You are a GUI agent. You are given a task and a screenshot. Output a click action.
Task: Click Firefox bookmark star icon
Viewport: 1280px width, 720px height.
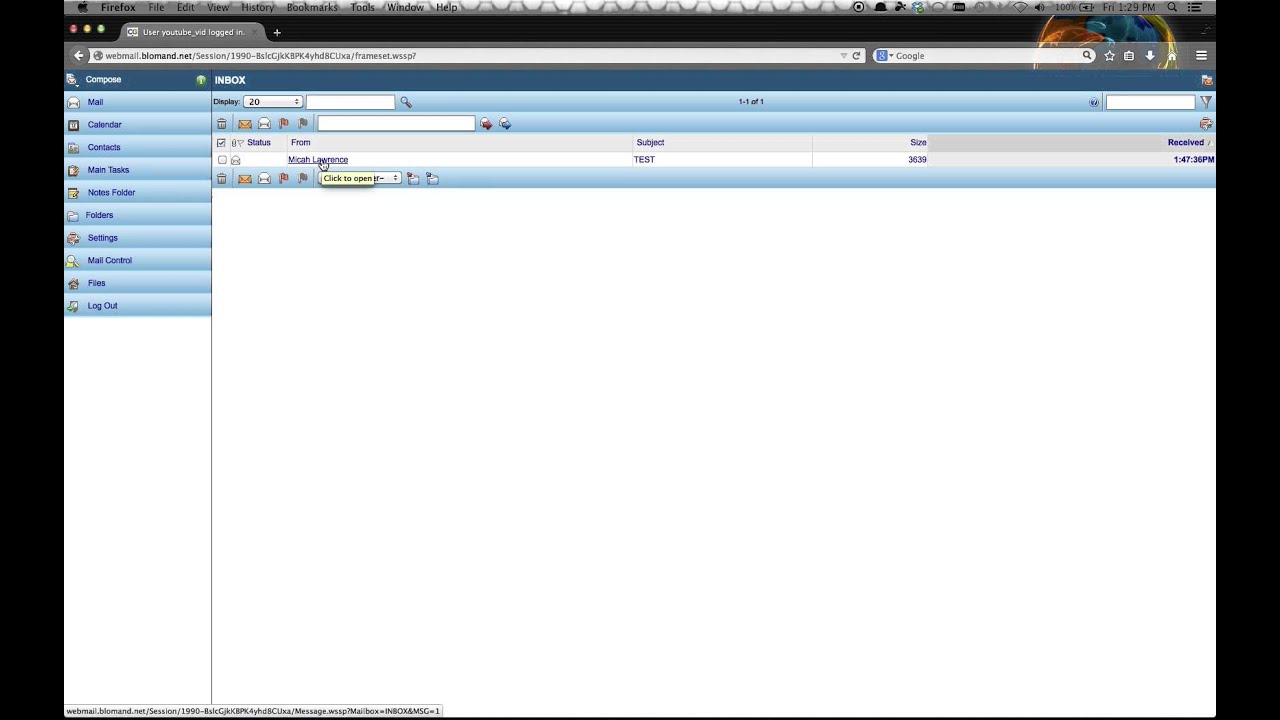tap(1109, 56)
